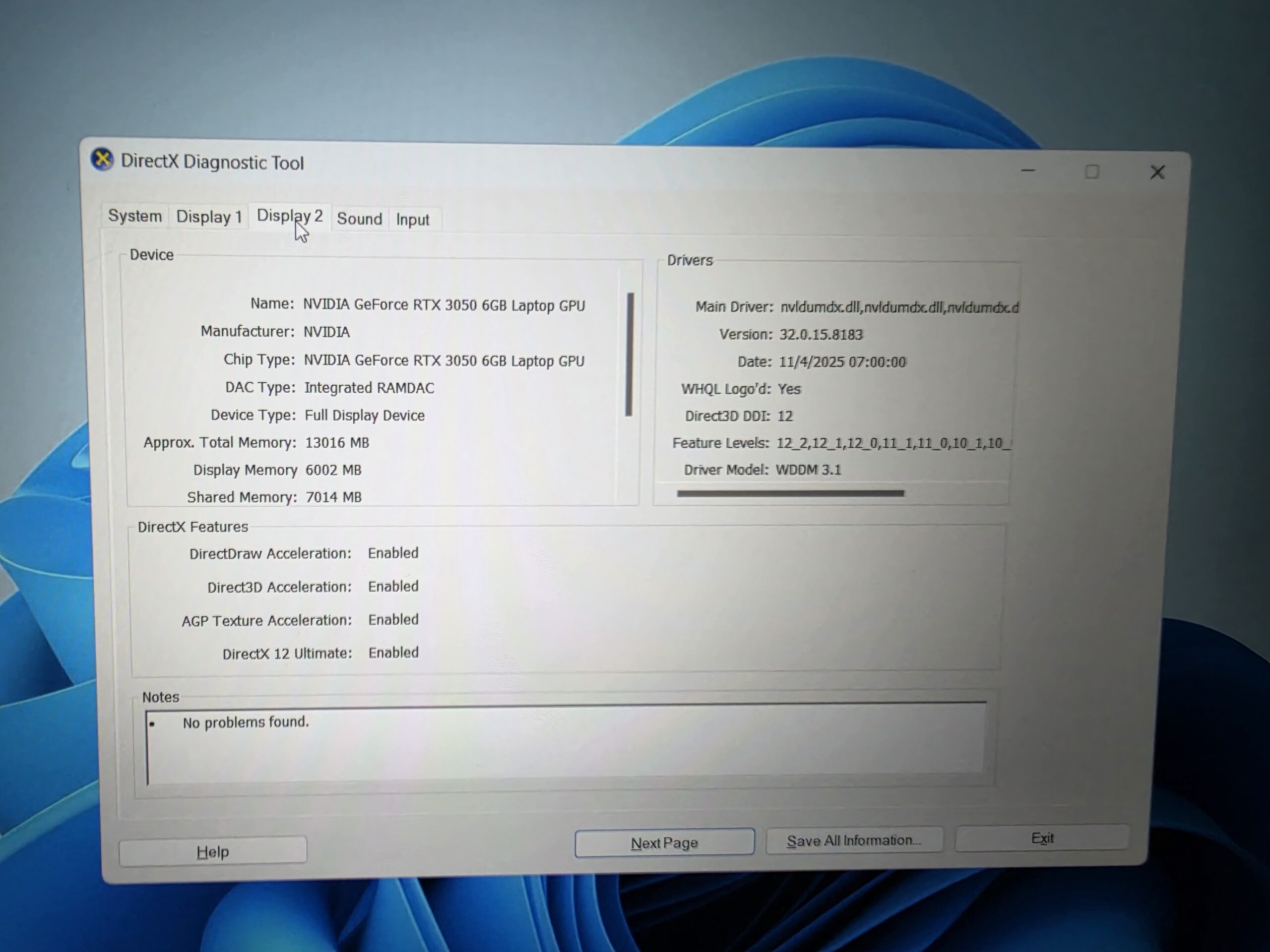Click the Drivers panel horizontal scrollbar

[x=790, y=493]
